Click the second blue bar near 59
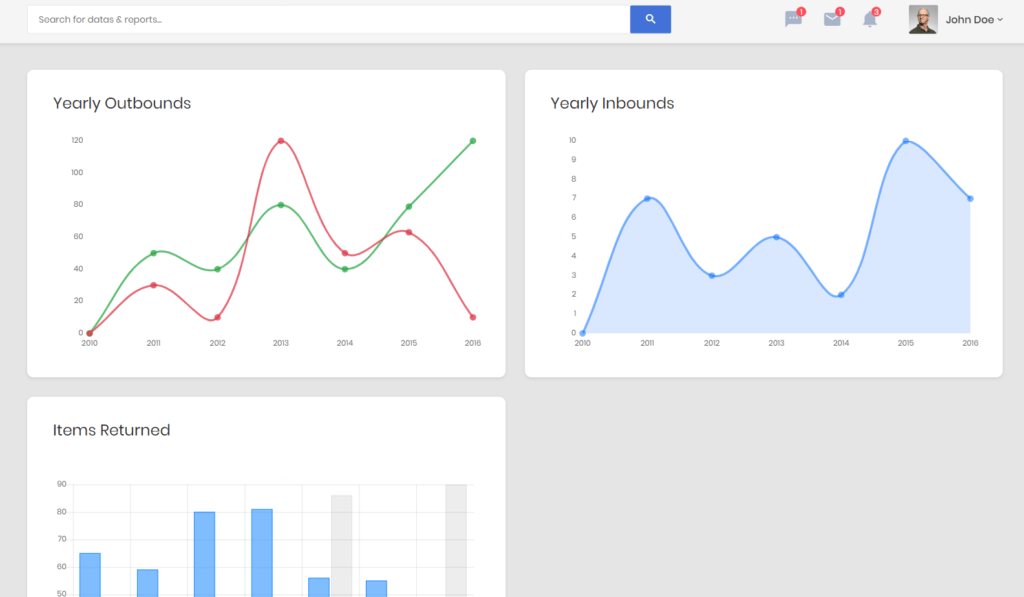Image resolution: width=1024 pixels, height=597 pixels. click(x=148, y=583)
